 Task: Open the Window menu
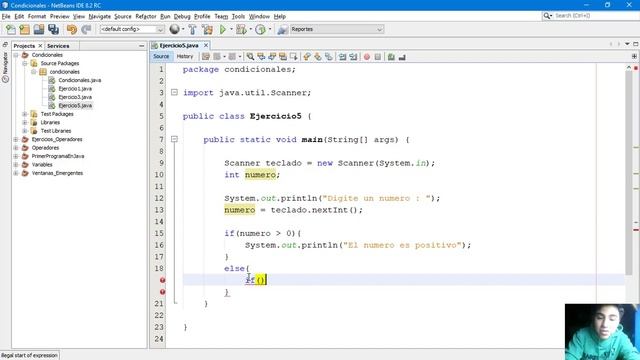pyautogui.click(x=259, y=16)
